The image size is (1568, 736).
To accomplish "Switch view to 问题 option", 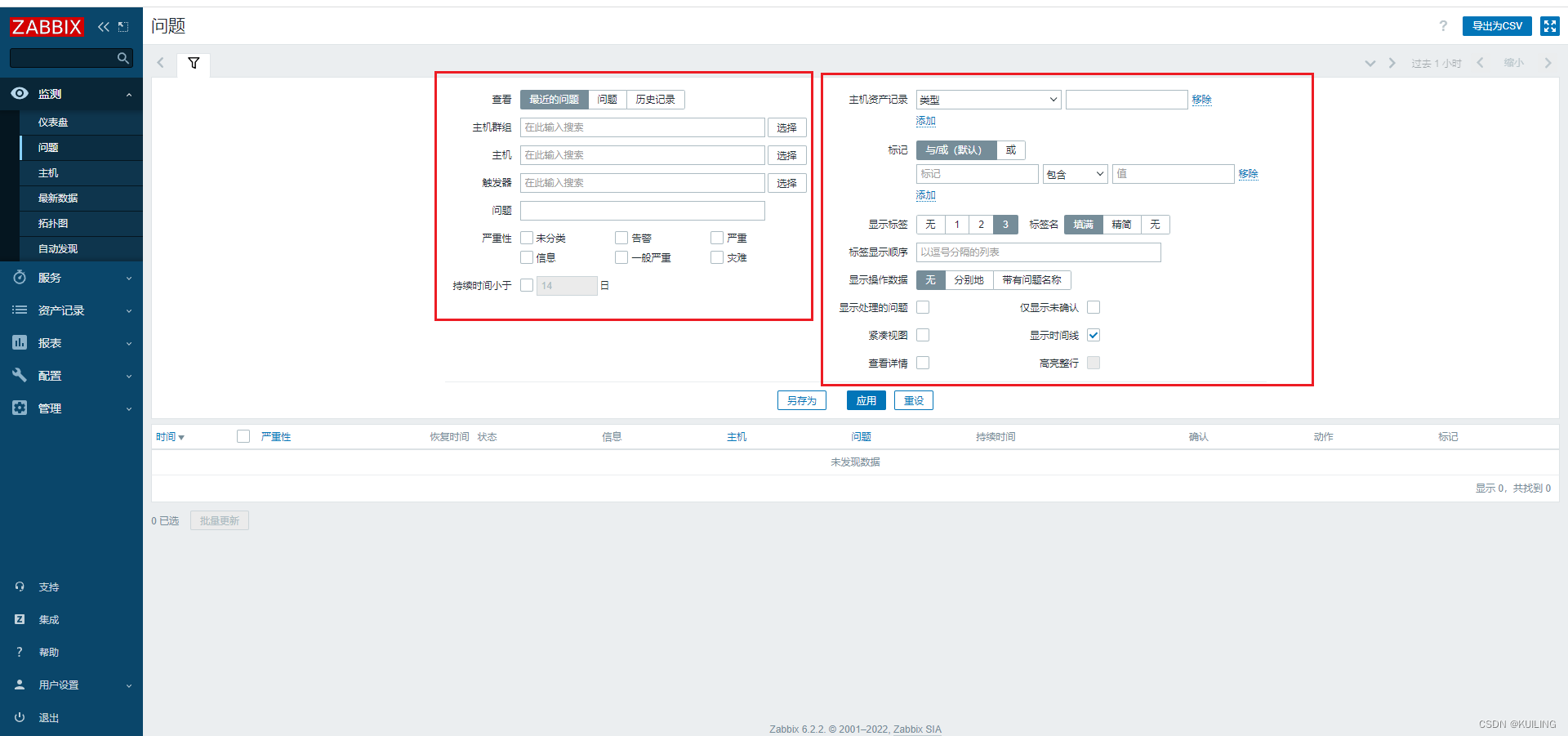I will [607, 100].
